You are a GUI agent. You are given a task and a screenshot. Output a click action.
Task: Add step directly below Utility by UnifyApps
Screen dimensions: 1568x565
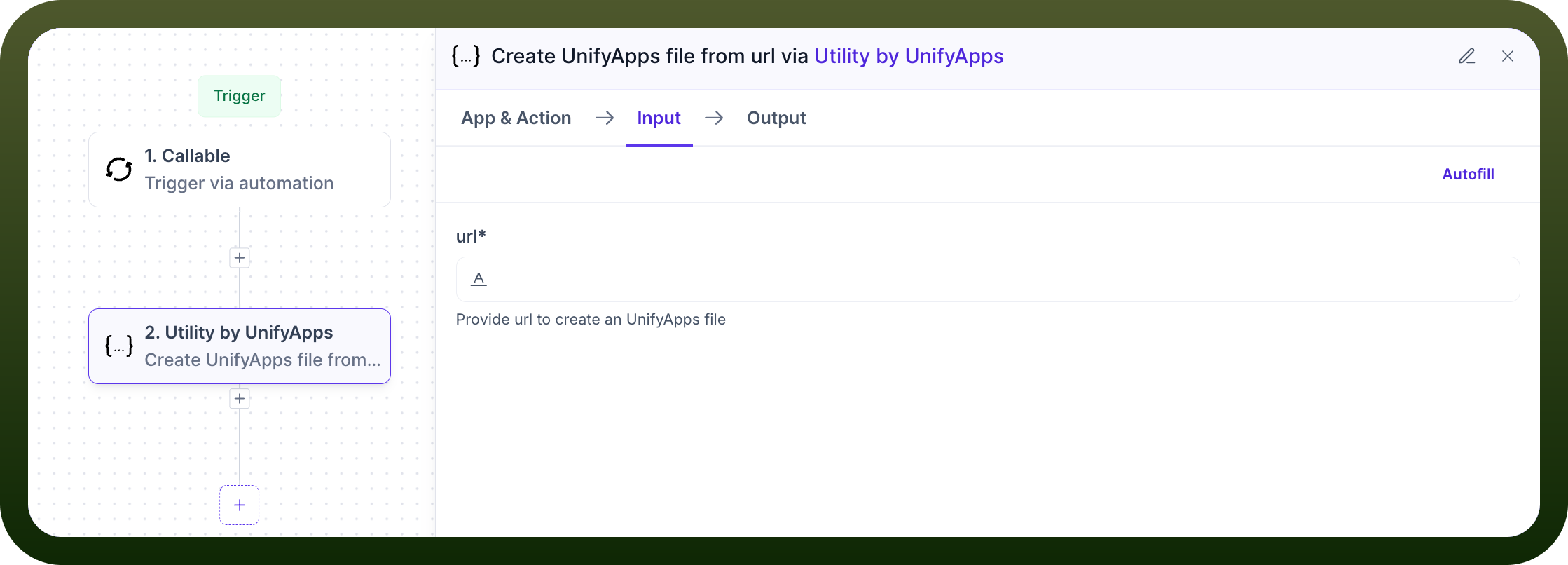click(240, 399)
